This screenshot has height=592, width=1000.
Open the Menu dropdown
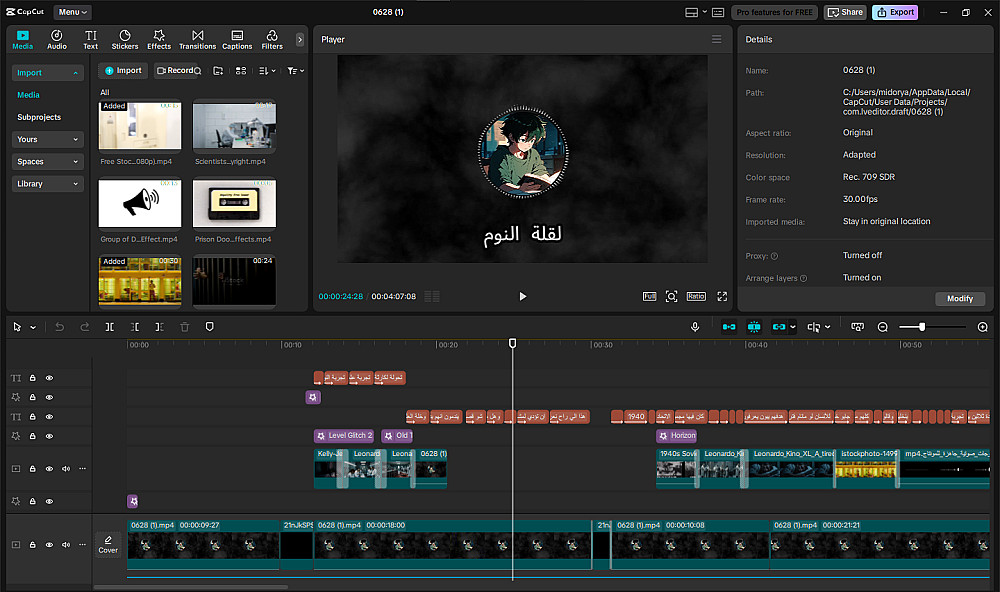pyautogui.click(x=72, y=12)
